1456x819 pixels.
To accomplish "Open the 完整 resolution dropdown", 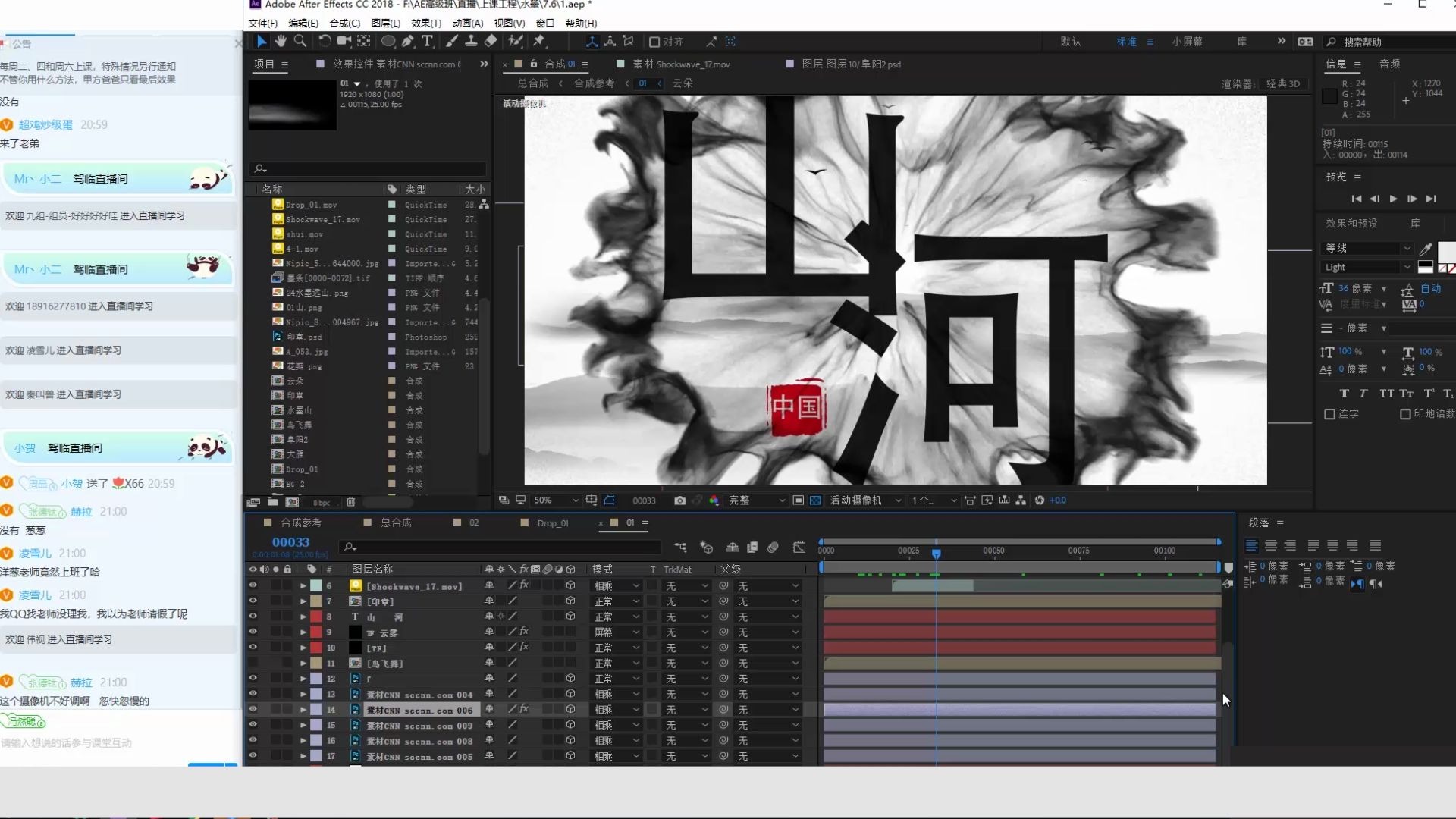I will [756, 500].
